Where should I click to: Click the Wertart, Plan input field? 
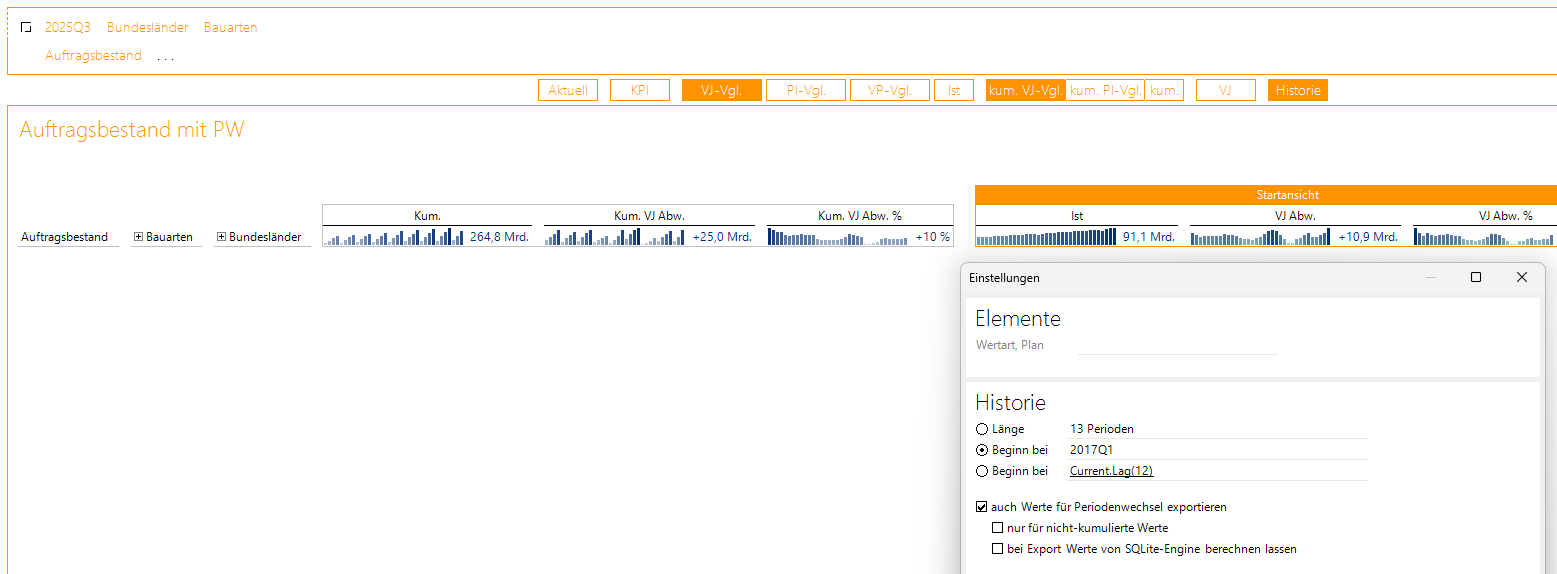[x=1177, y=345]
